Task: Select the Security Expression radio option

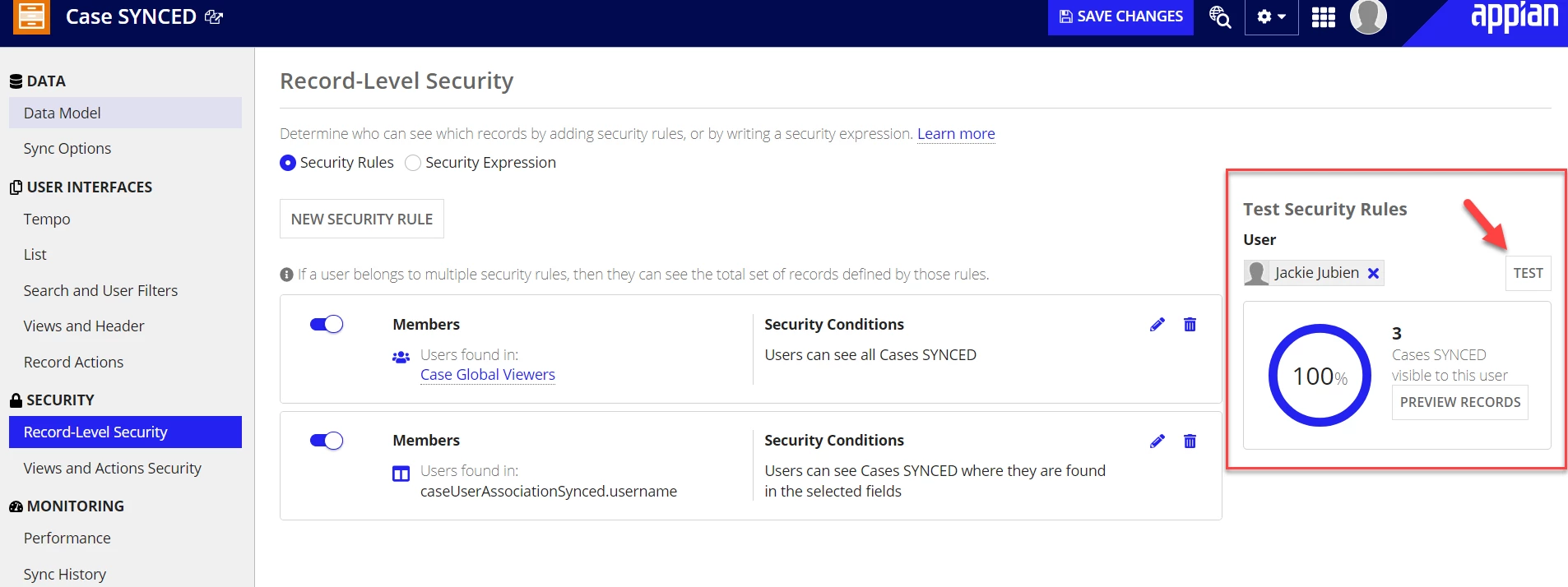Action: [x=413, y=163]
